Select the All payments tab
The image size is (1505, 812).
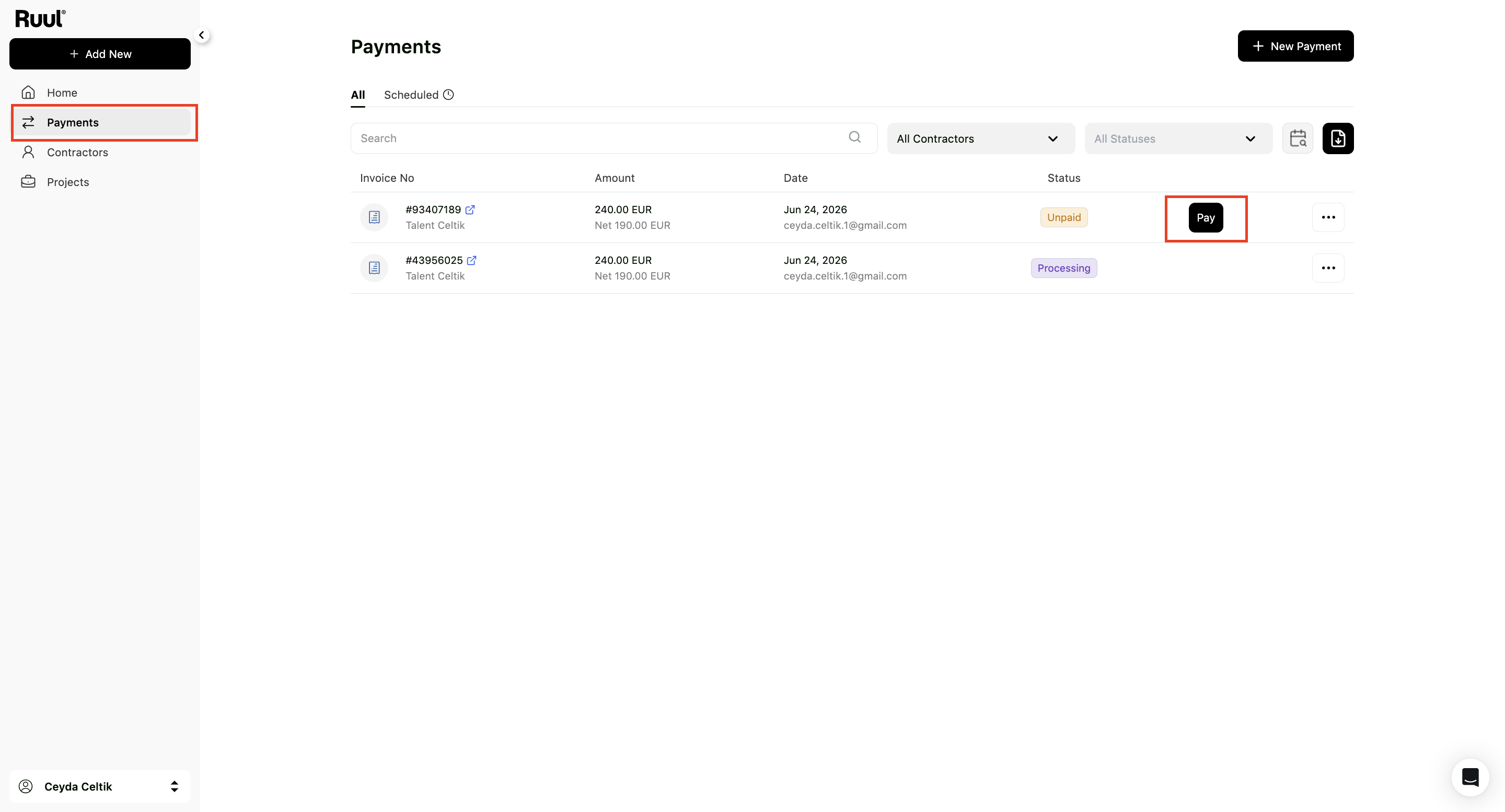[x=358, y=95]
